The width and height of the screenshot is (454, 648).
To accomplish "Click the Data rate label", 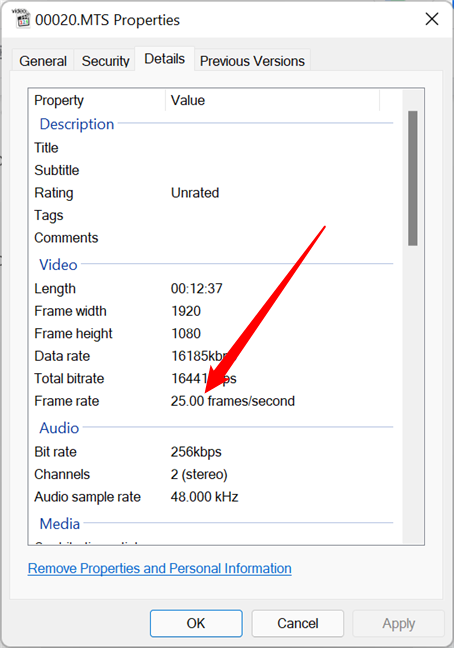I will (x=62, y=356).
